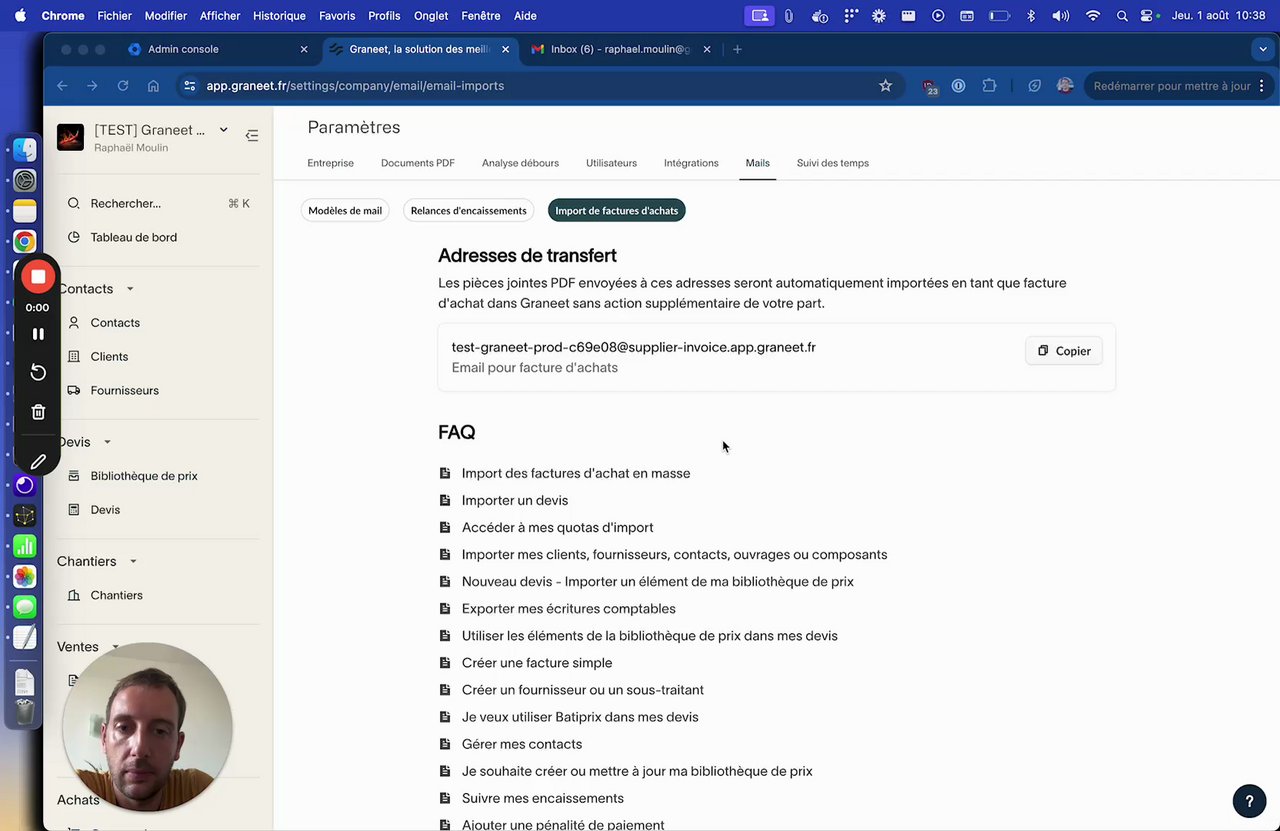Switch to the Entreprise settings tab
The image size is (1280, 831).
(x=330, y=163)
